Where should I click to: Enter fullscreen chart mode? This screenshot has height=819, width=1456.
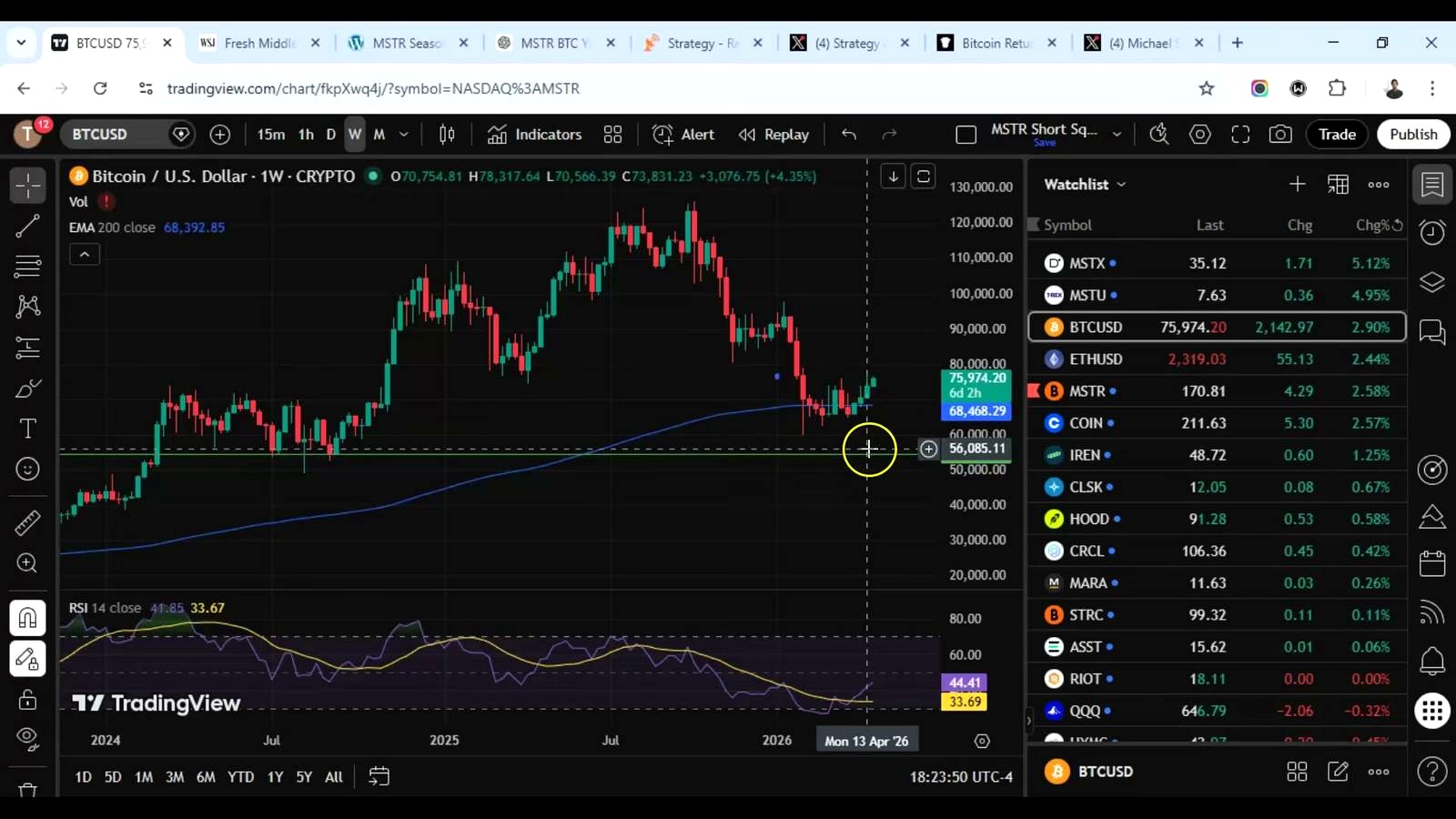(1240, 135)
